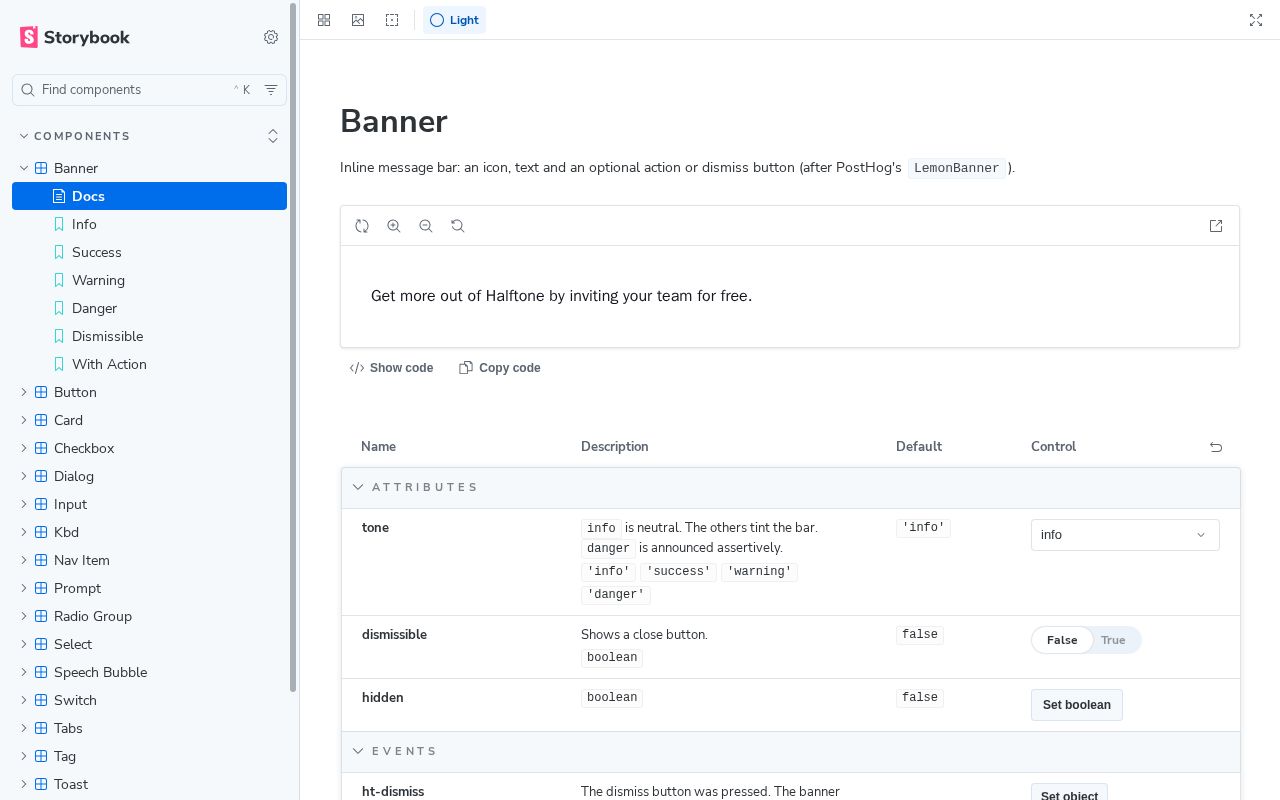Open the tone control dropdown
Screen dimensions: 1280x800
pos(1125,535)
